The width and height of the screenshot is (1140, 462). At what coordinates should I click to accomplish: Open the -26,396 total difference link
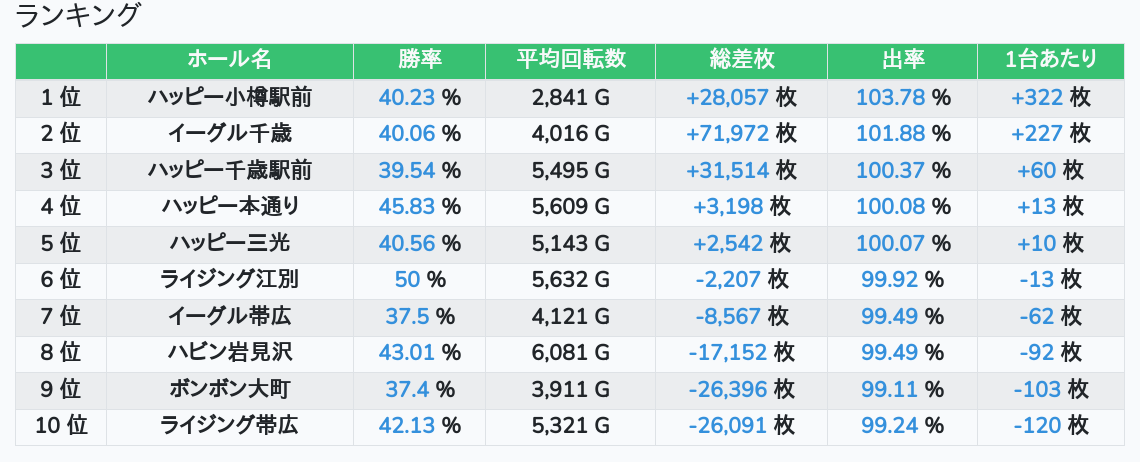tap(728, 389)
